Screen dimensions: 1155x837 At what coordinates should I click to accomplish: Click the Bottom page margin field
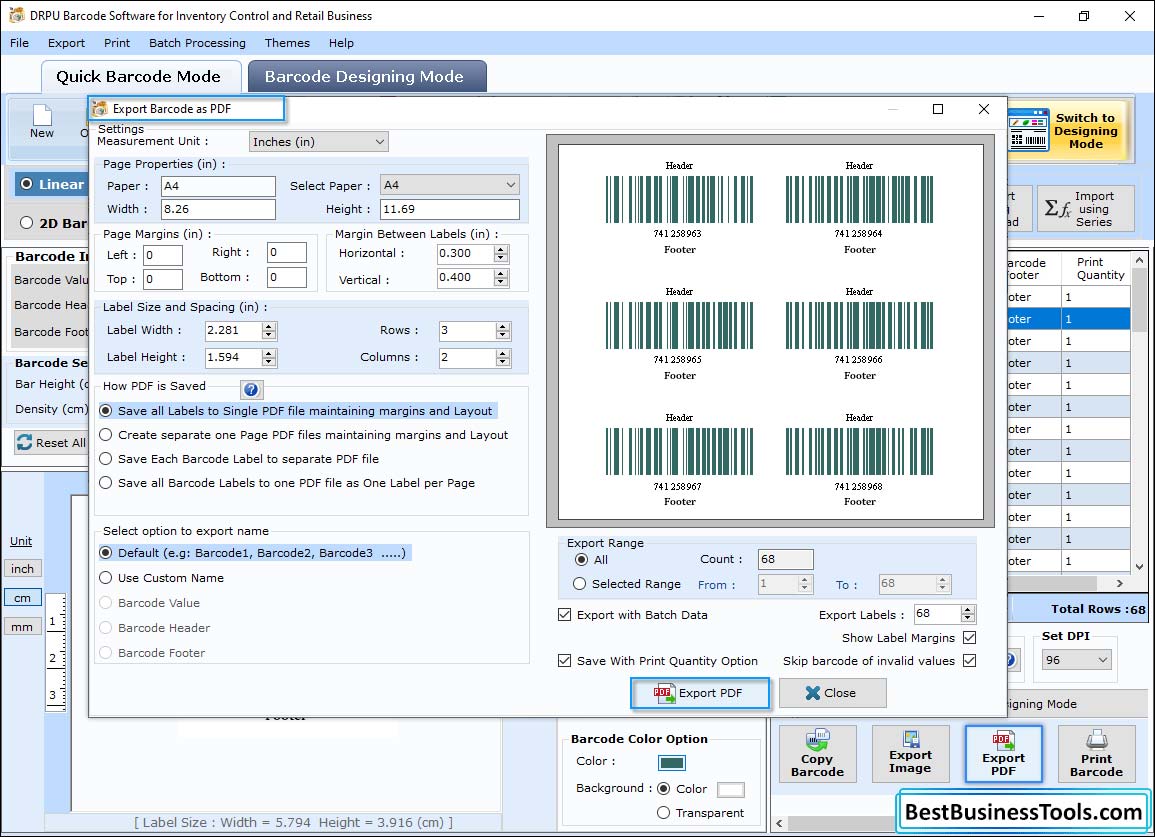coord(287,277)
